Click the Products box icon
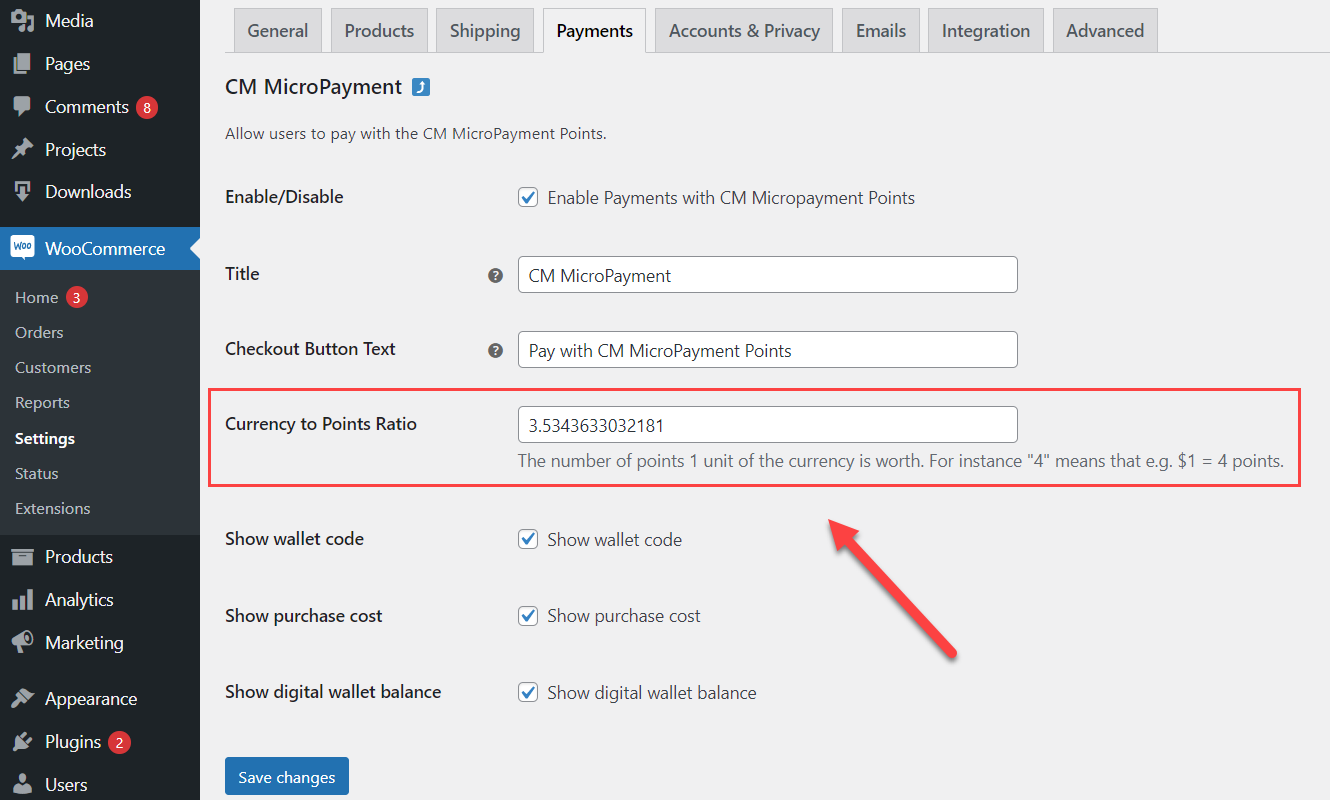Image resolution: width=1330 pixels, height=800 pixels. pyautogui.click(x=22, y=557)
